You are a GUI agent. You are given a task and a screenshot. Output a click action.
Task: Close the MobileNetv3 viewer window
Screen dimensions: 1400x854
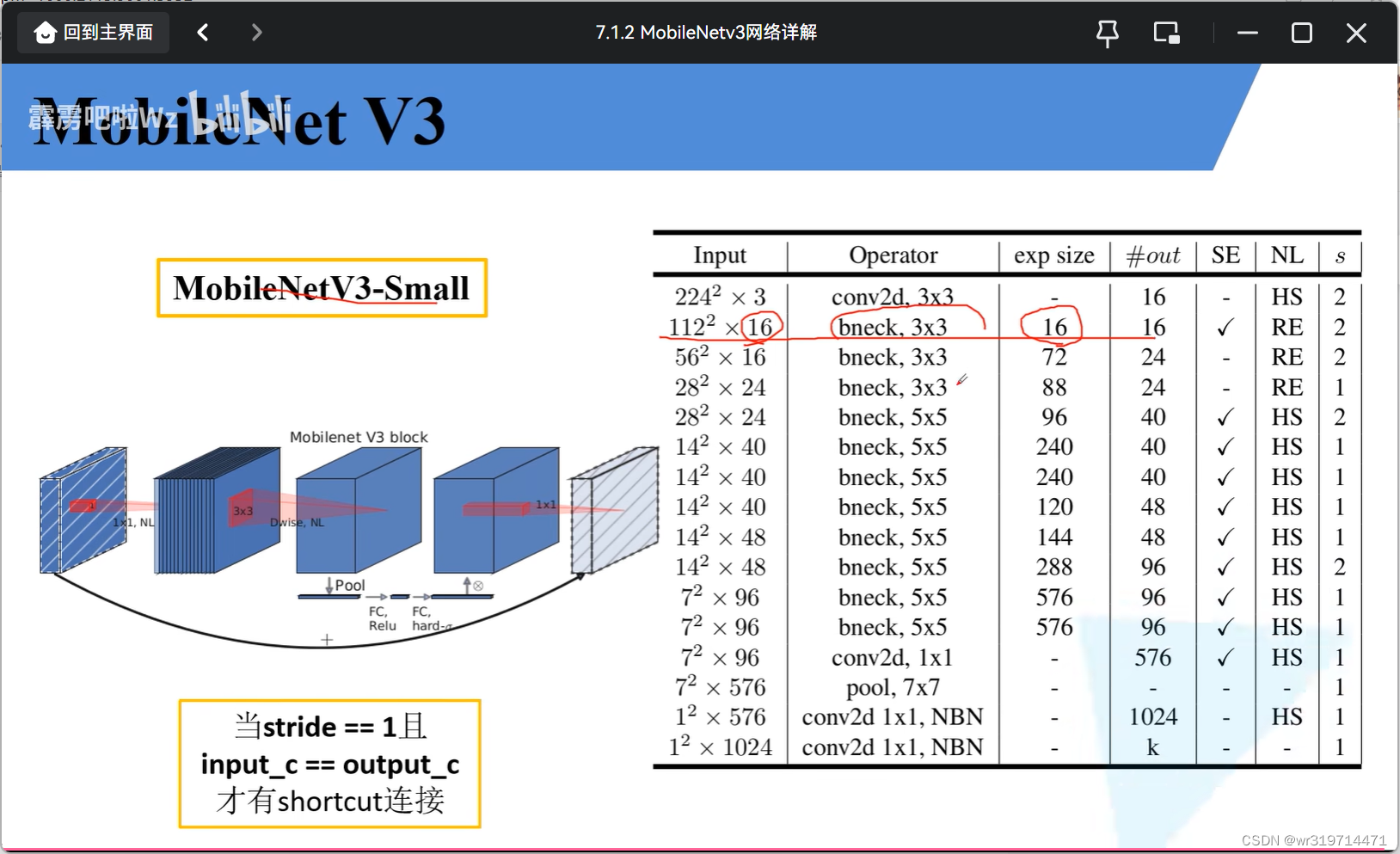tap(1356, 33)
